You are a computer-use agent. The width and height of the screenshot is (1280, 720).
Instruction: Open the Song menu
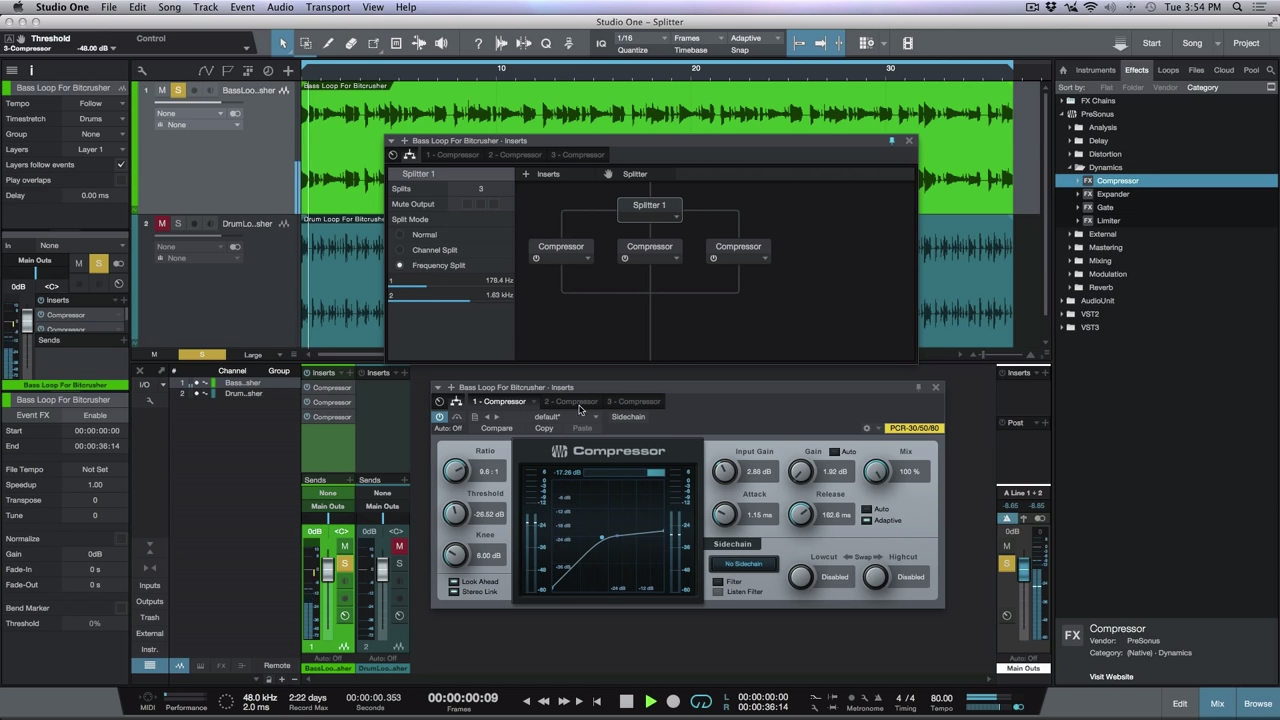169,7
